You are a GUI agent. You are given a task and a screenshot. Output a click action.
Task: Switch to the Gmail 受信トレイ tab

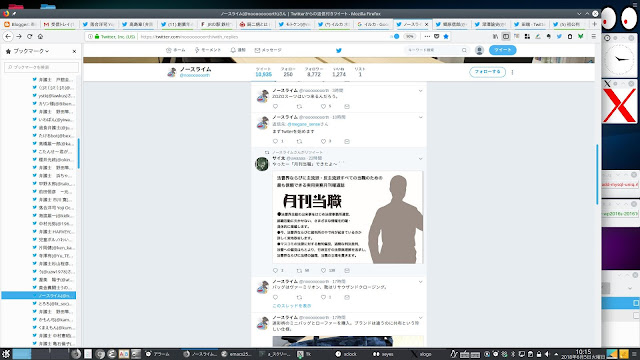pos(60,24)
